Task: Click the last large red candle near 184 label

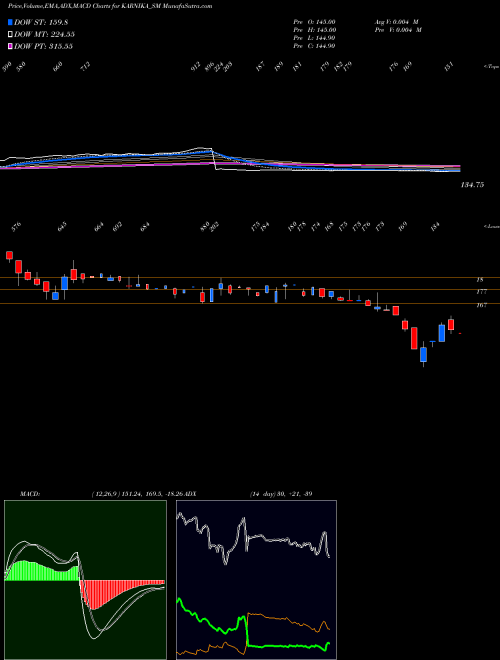Action: click(x=451, y=324)
